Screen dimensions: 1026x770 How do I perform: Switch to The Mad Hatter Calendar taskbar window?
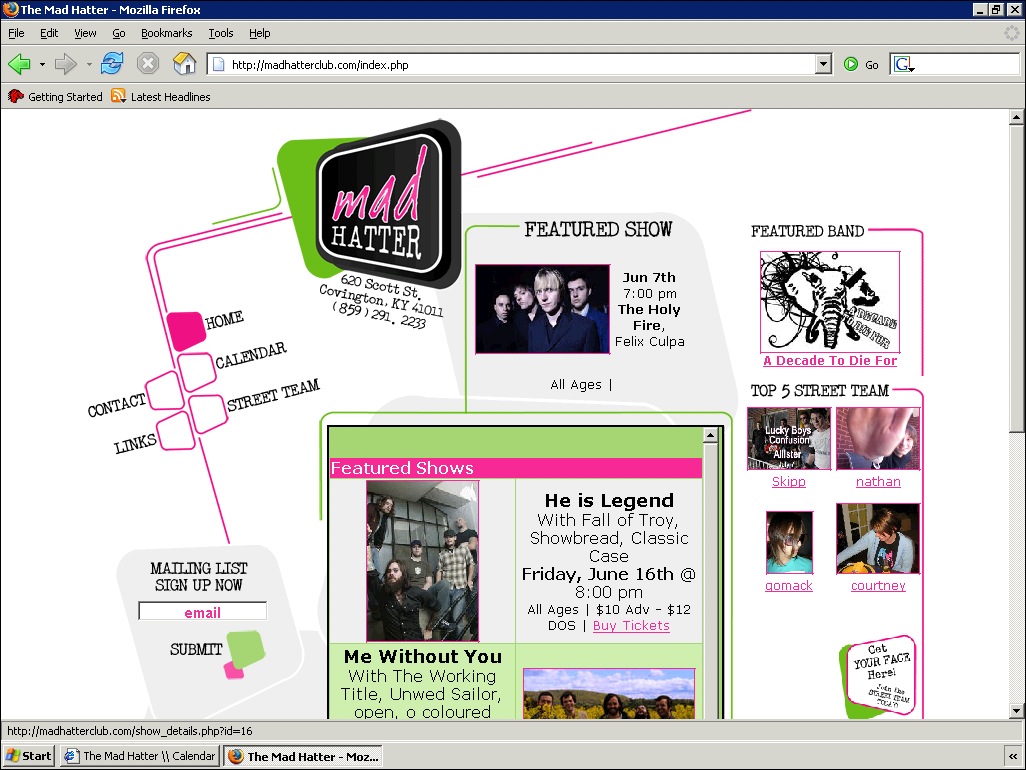pos(140,756)
